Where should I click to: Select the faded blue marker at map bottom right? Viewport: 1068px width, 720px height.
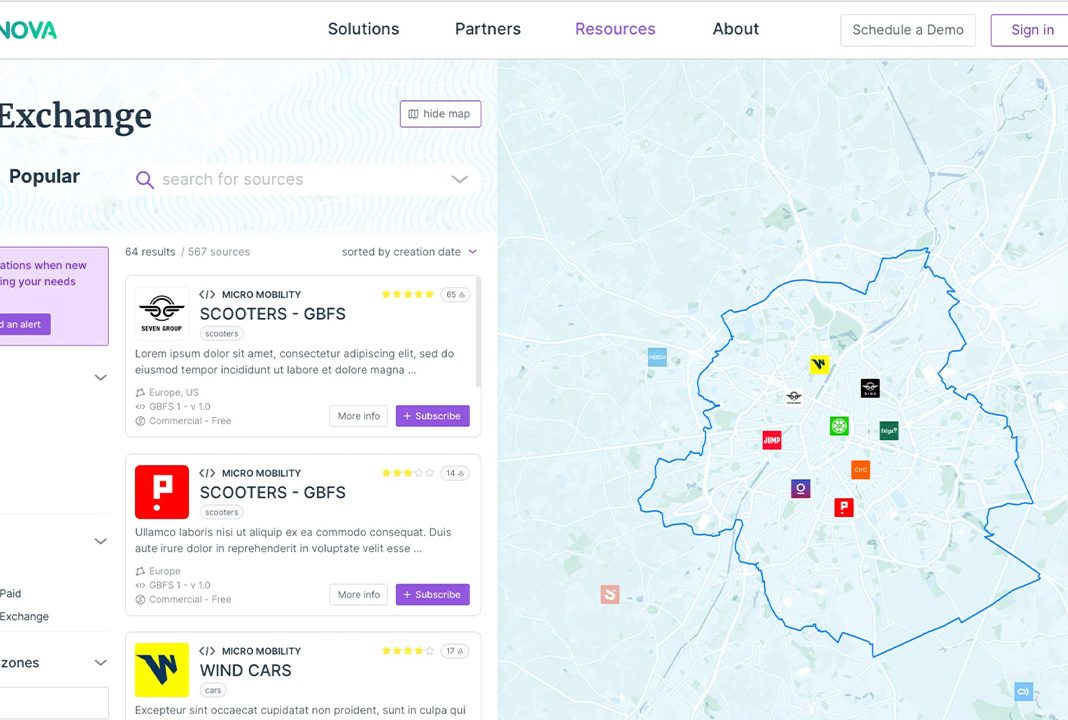[x=1024, y=691]
